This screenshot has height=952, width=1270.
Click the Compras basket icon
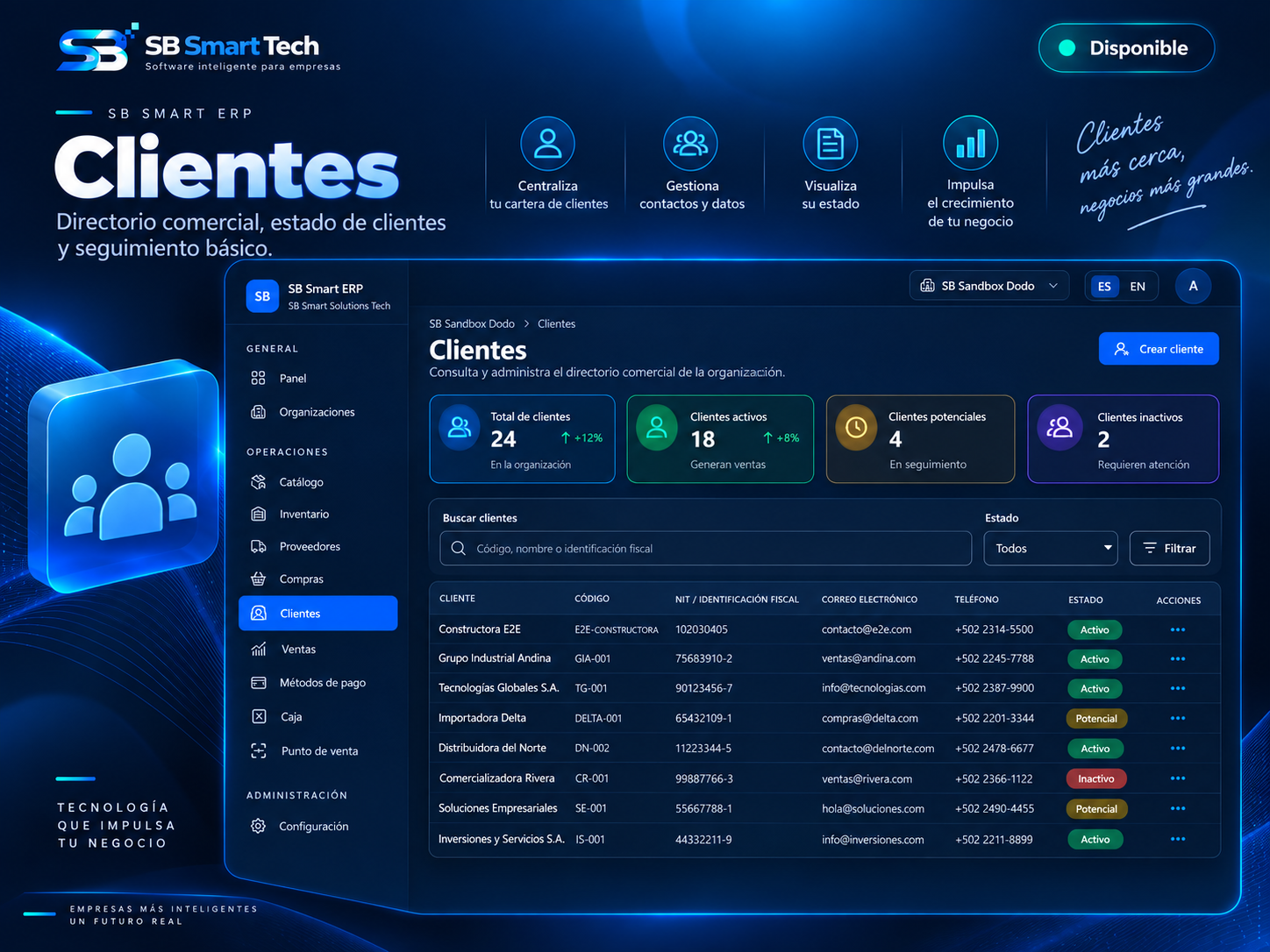259,579
